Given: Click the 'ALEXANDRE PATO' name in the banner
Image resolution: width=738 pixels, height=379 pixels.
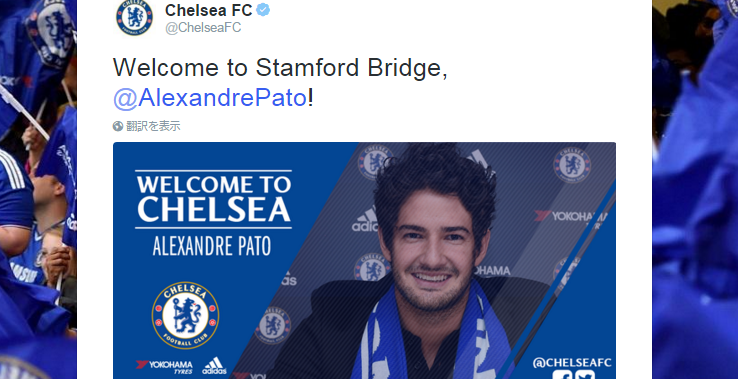Looking at the screenshot, I should coord(212,246).
